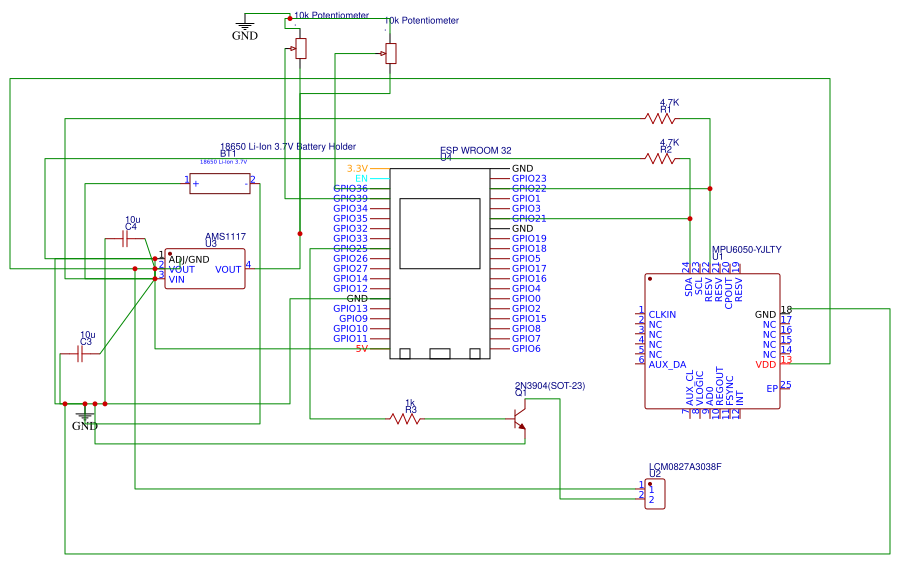Click the junction dot on the GPIO21 wire
The width and height of the screenshot is (900, 564).
690,219
